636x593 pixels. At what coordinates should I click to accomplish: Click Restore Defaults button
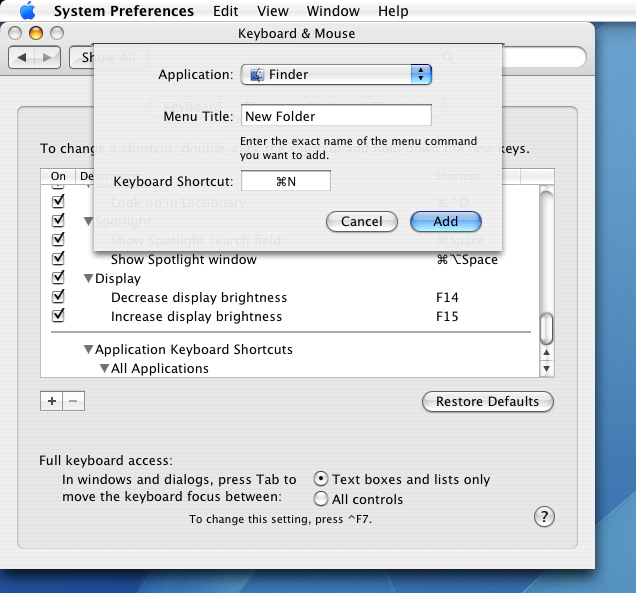coord(488,402)
